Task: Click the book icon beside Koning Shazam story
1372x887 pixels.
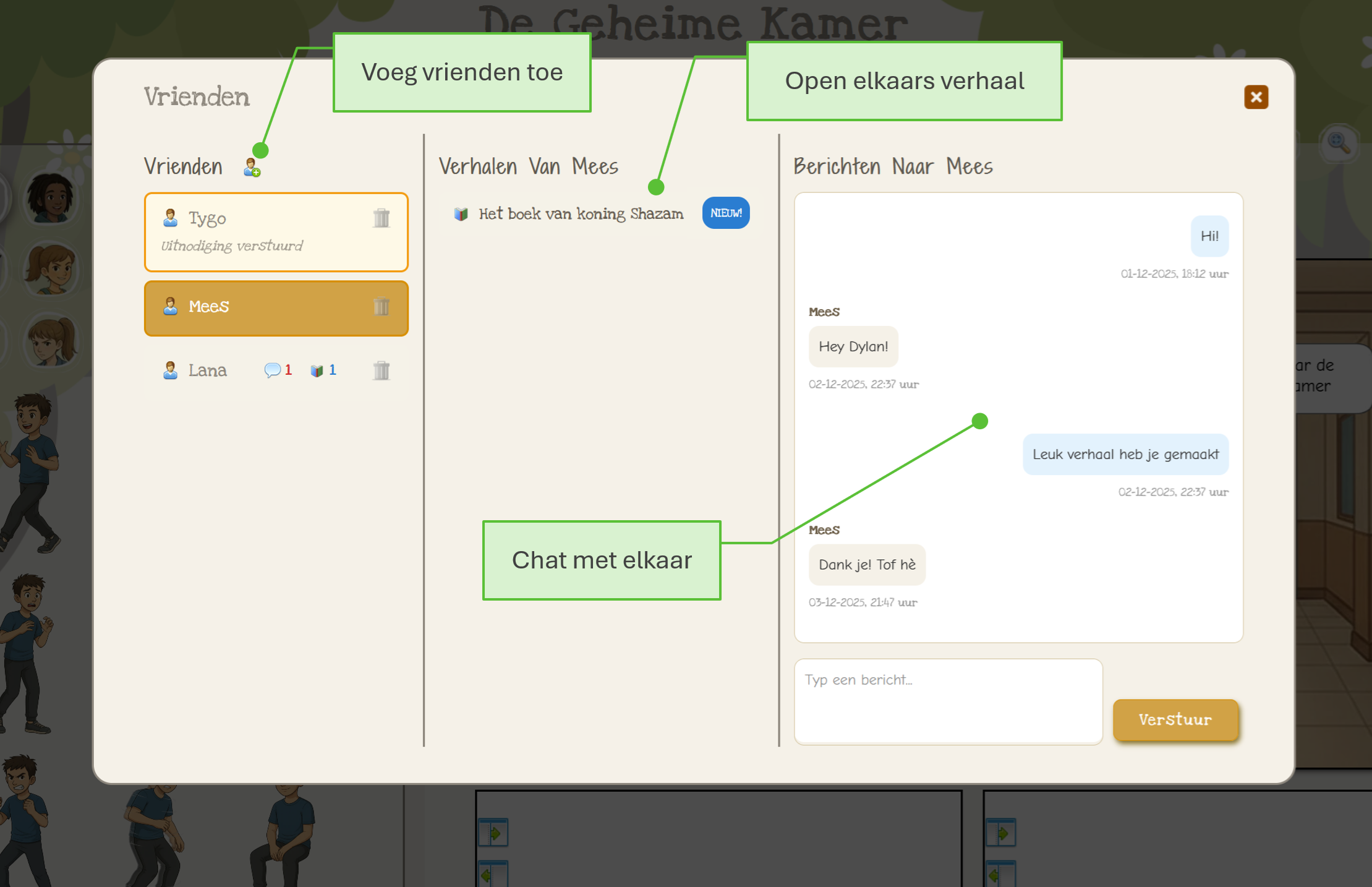Action: (x=461, y=214)
